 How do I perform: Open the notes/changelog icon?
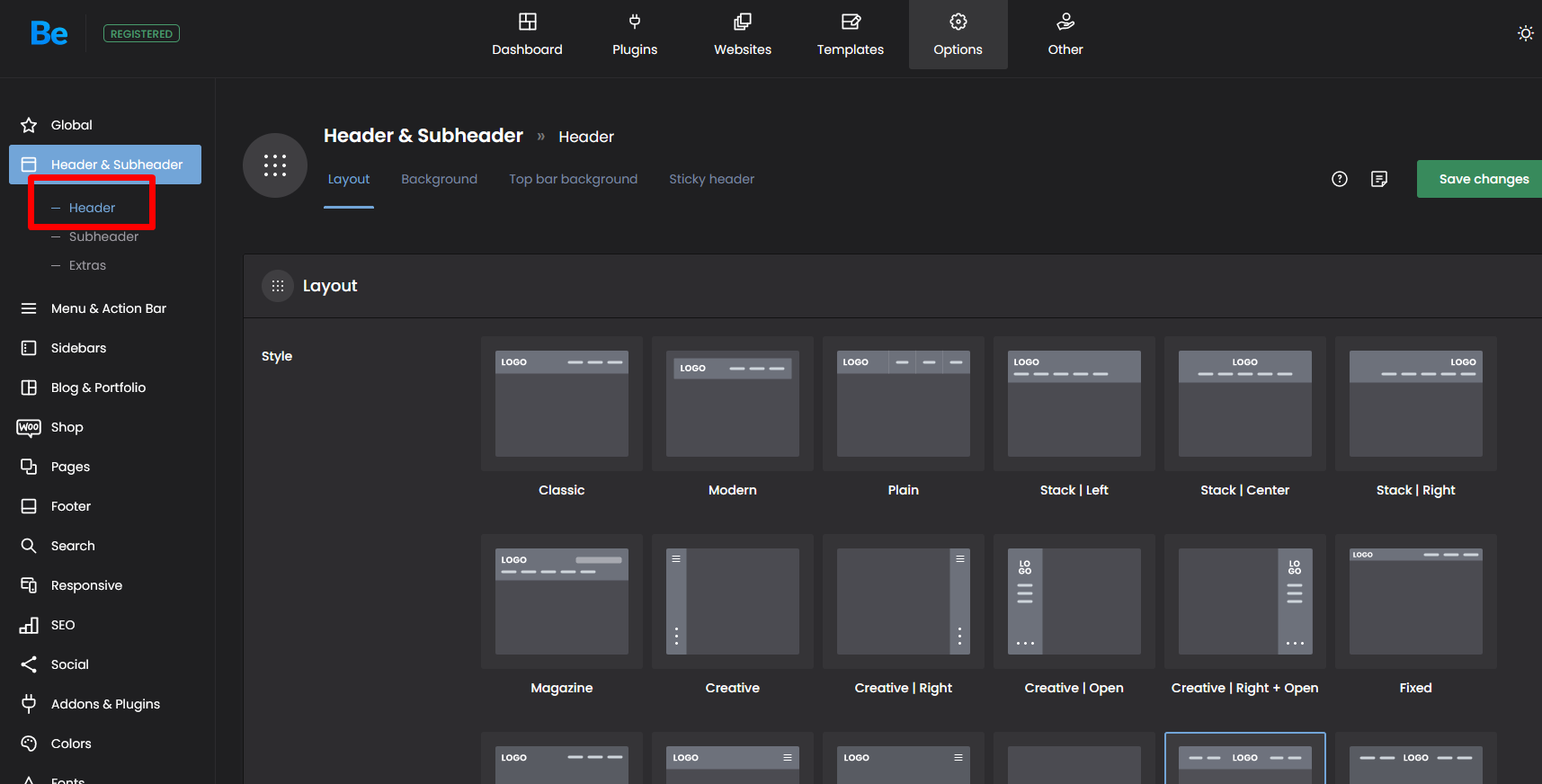(1379, 179)
